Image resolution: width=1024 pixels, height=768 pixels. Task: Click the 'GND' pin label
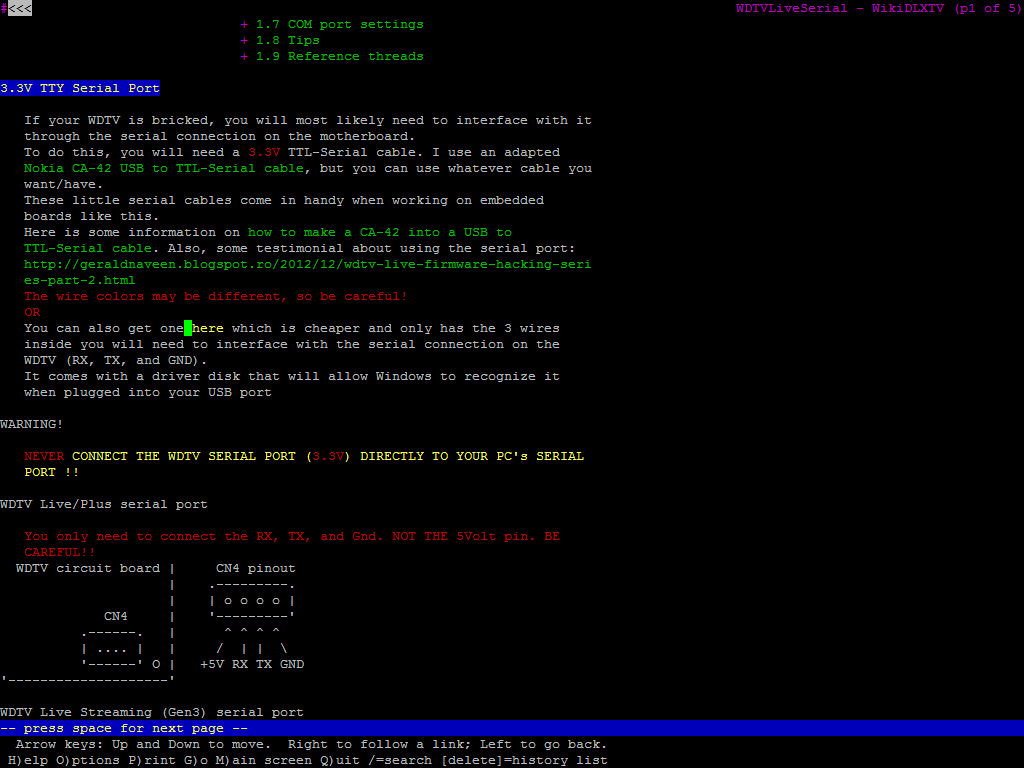292,664
